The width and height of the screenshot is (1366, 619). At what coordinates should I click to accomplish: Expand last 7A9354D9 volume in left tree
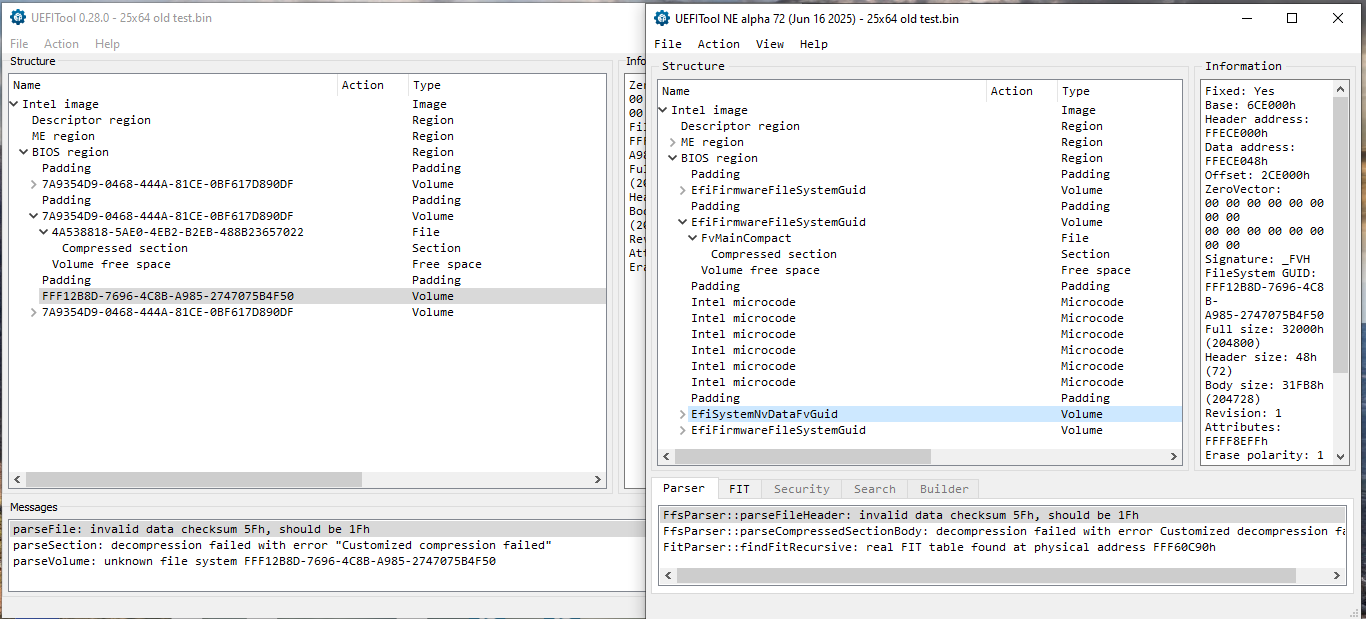34,312
